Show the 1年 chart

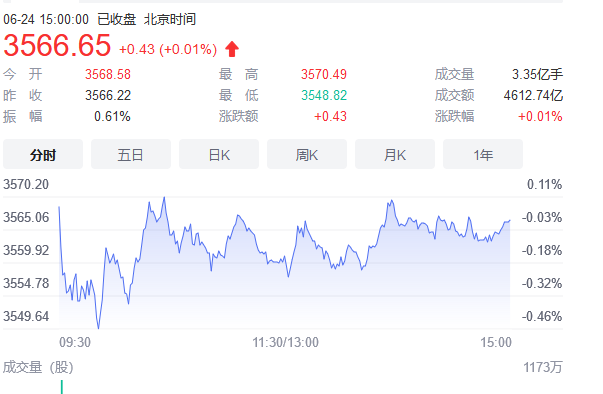pyautogui.click(x=483, y=154)
